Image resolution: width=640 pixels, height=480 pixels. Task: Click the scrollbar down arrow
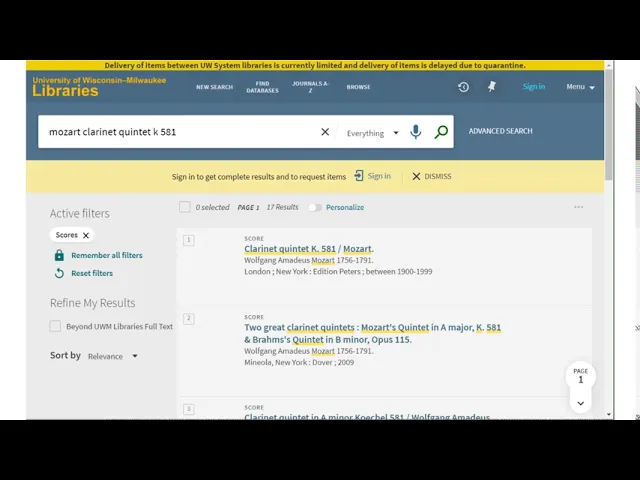point(609,415)
